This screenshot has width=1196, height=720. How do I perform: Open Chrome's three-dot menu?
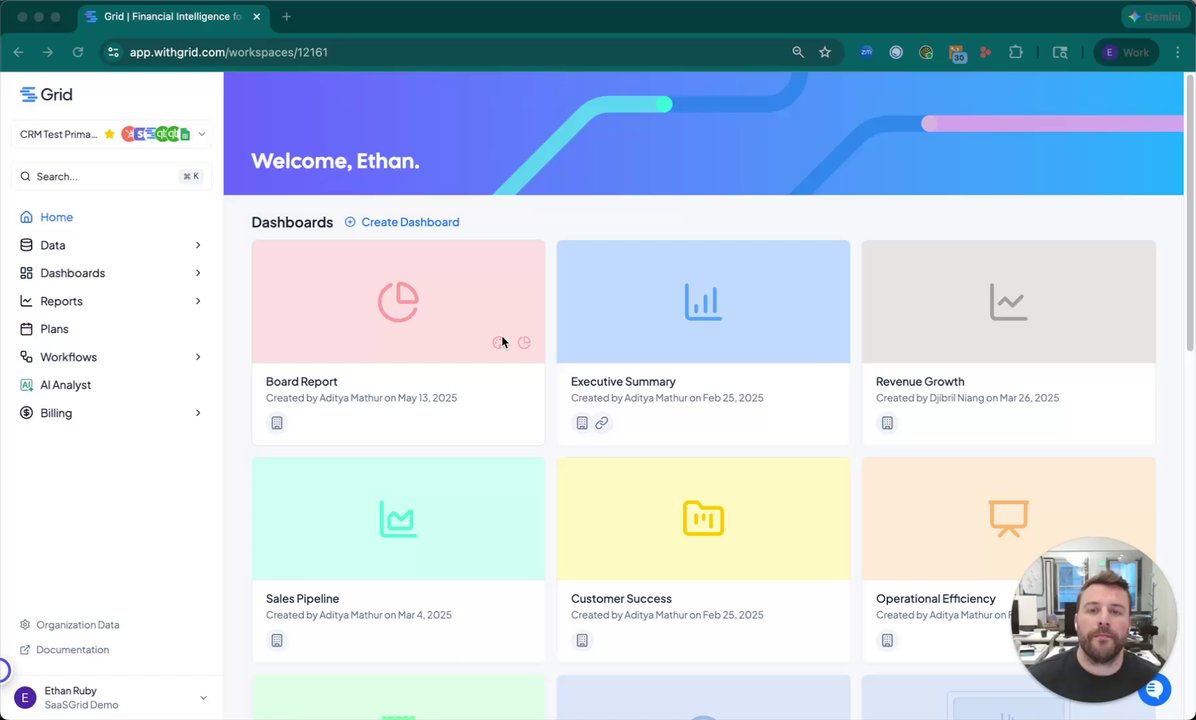[1178, 52]
